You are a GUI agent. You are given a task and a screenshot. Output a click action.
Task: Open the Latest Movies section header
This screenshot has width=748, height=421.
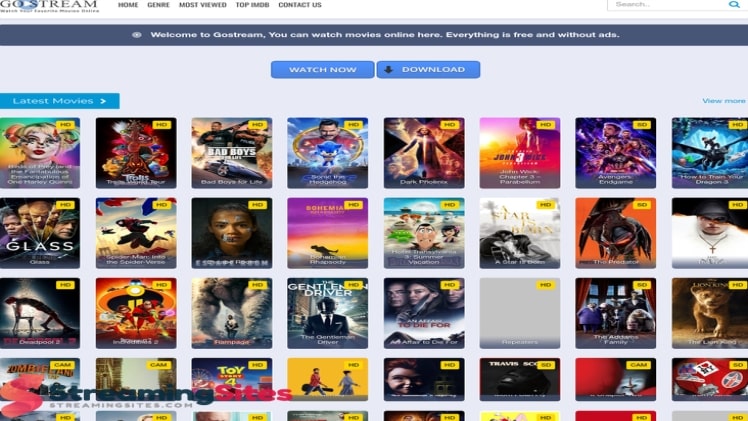point(60,101)
